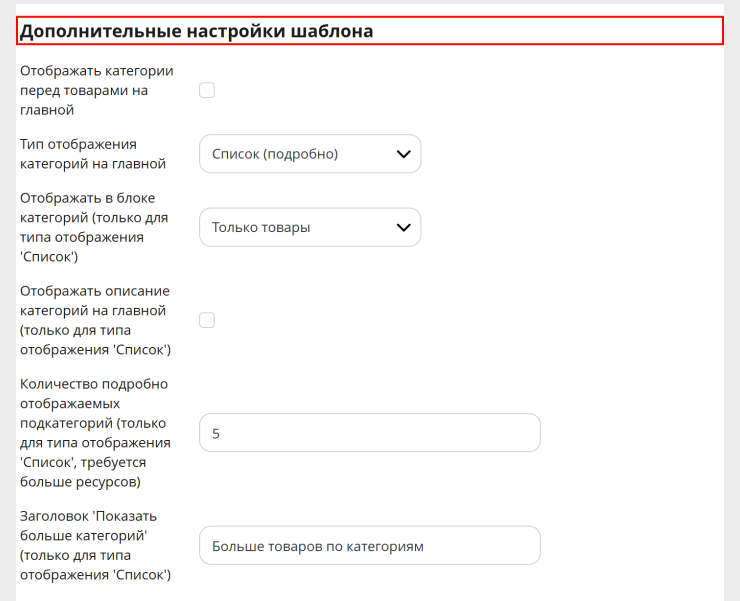This screenshot has width=740, height=601.
Task: Click the 'Дополнительные настройки шаблона' heading
Action: pyautogui.click(x=196, y=31)
